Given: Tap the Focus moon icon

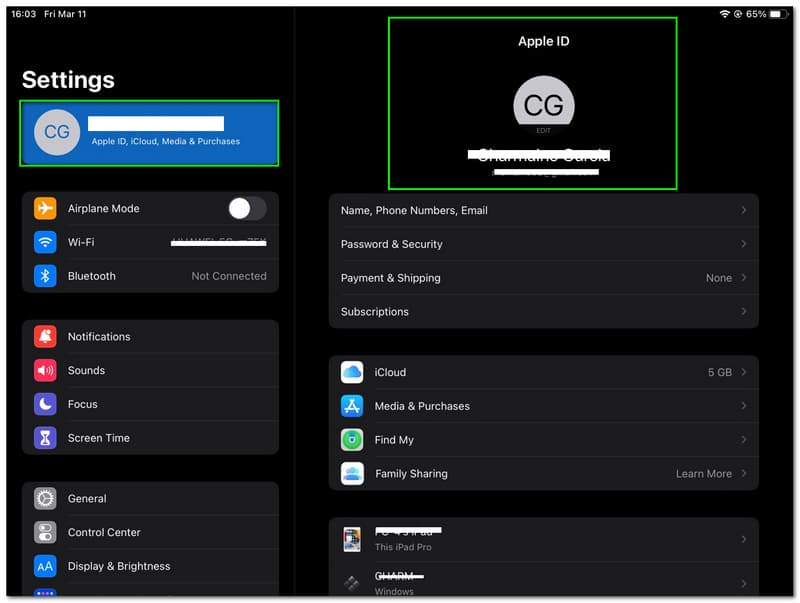Looking at the screenshot, I should tap(45, 404).
